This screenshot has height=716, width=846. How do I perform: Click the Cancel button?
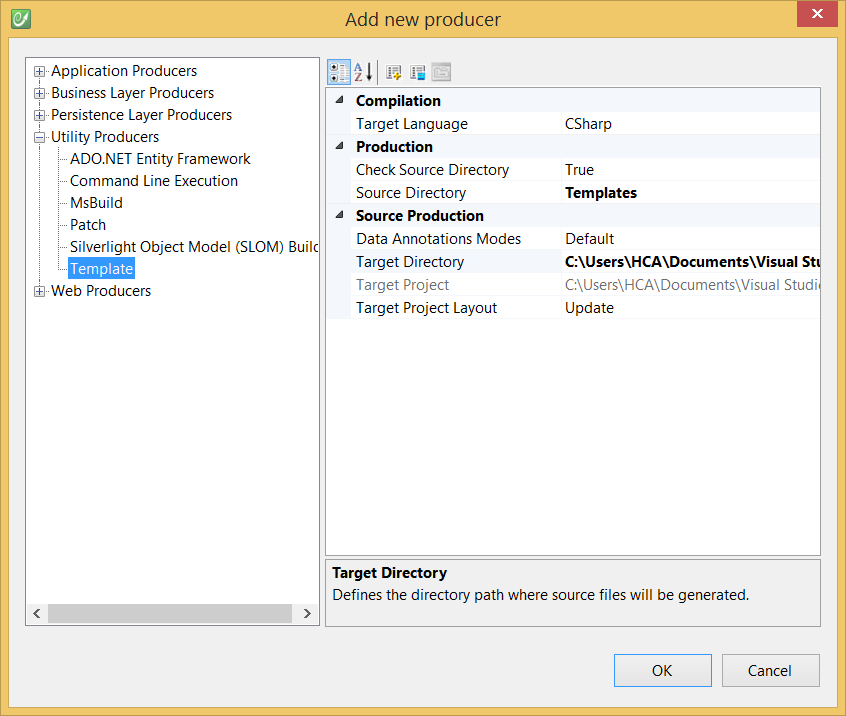point(770,671)
